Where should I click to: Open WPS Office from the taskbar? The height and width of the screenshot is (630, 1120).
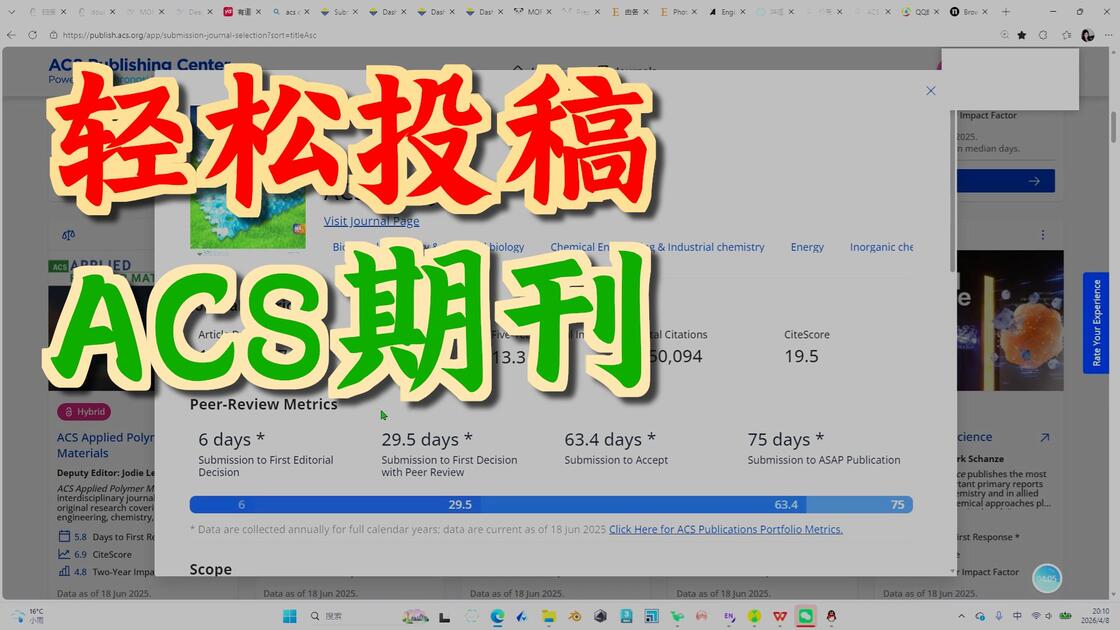pos(780,616)
